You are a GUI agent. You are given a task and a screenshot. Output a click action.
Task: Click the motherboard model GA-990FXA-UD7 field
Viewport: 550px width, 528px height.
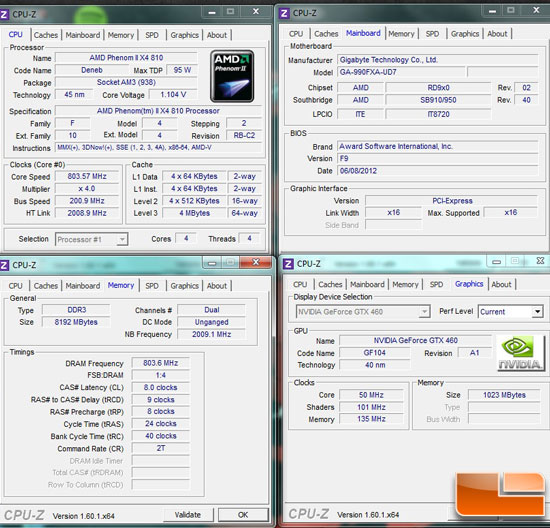click(x=402, y=72)
